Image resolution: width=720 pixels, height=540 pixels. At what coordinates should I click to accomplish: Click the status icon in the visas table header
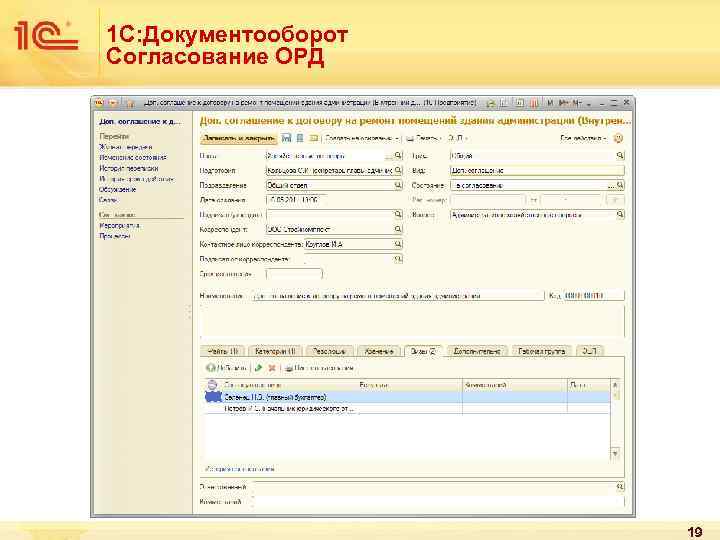[x=212, y=385]
